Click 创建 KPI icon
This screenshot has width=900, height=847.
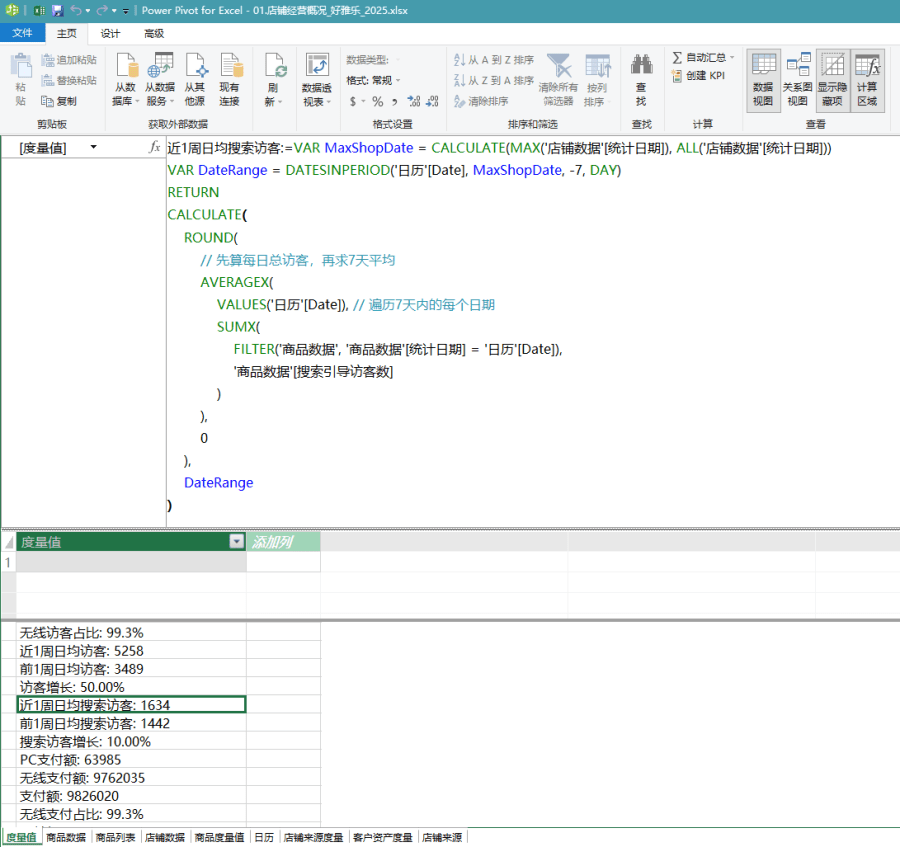[x=677, y=76]
